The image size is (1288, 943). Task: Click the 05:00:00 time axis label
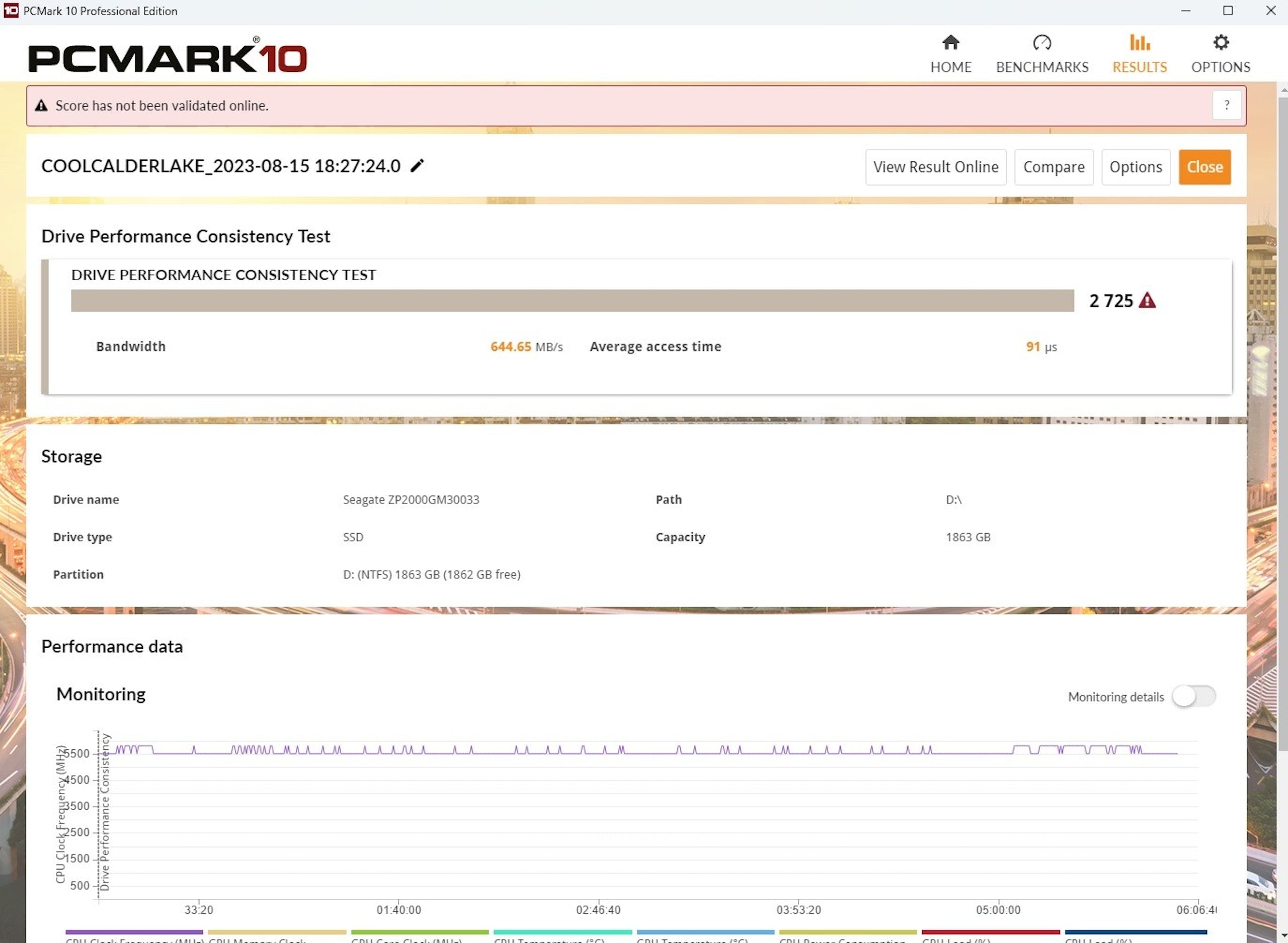point(998,910)
